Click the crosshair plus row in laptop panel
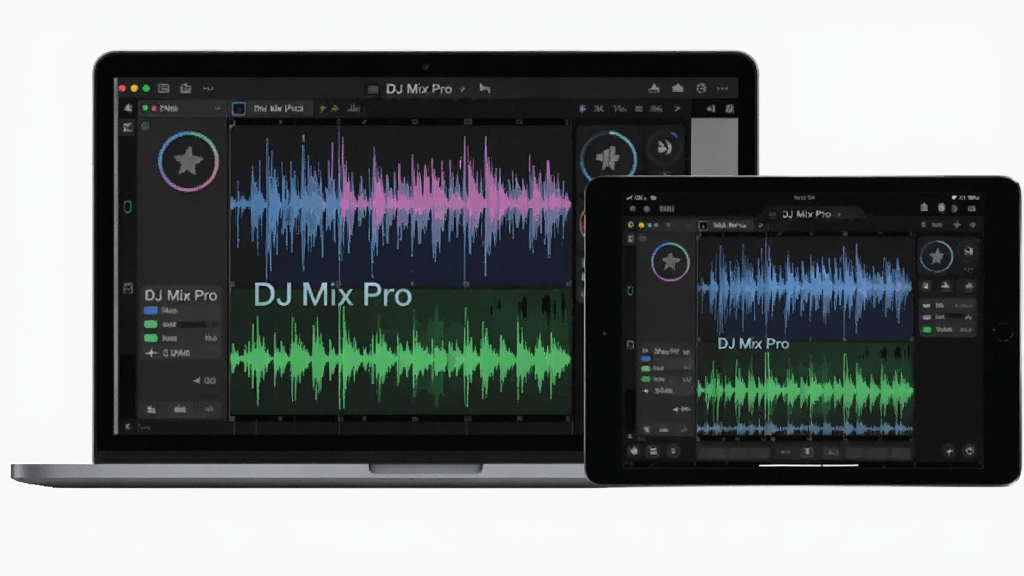The width and height of the screenshot is (1024, 576). pos(168,353)
